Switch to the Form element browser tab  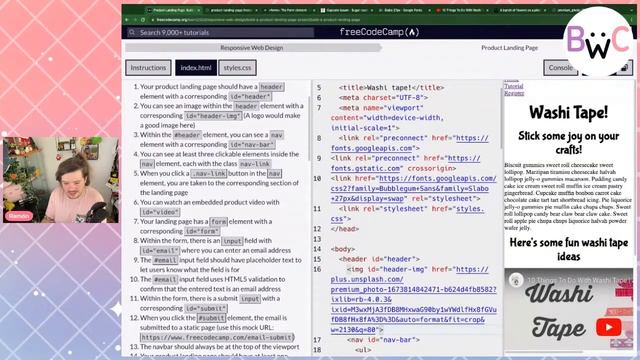[289, 10]
